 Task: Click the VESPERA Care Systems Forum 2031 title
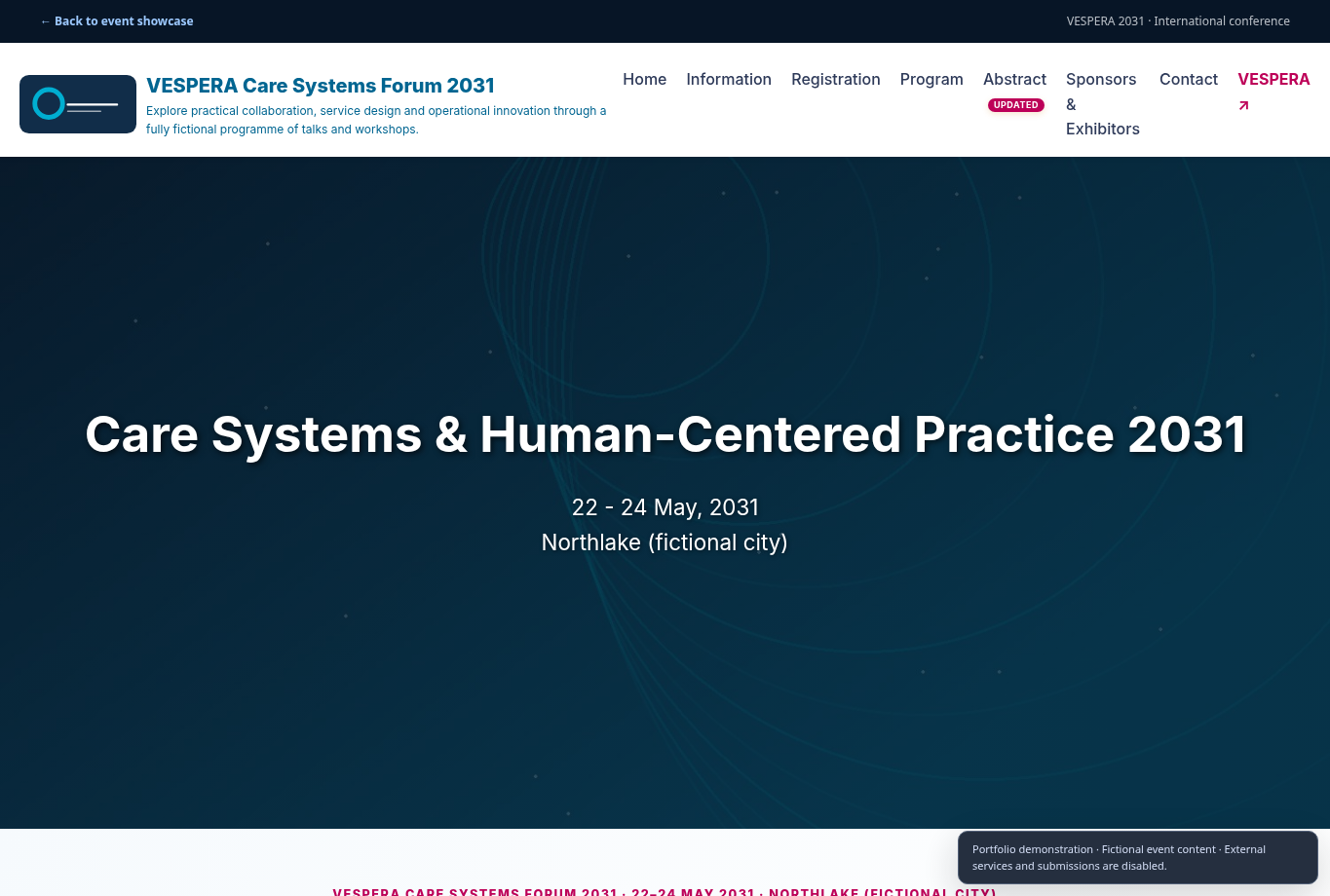[321, 86]
